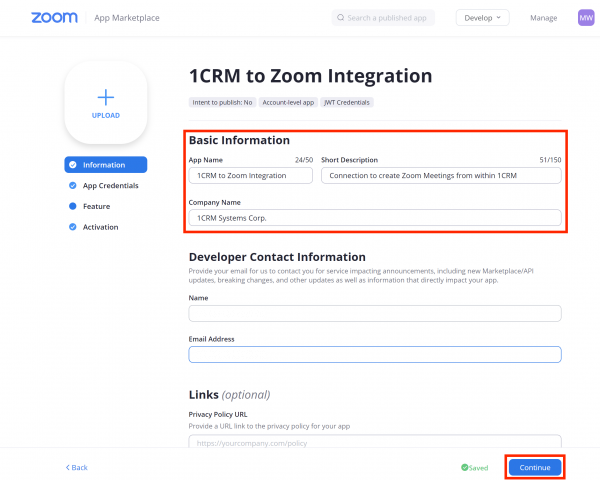Click the Feature step dot icon
Screen dimensions: 600x480
pos(73,206)
